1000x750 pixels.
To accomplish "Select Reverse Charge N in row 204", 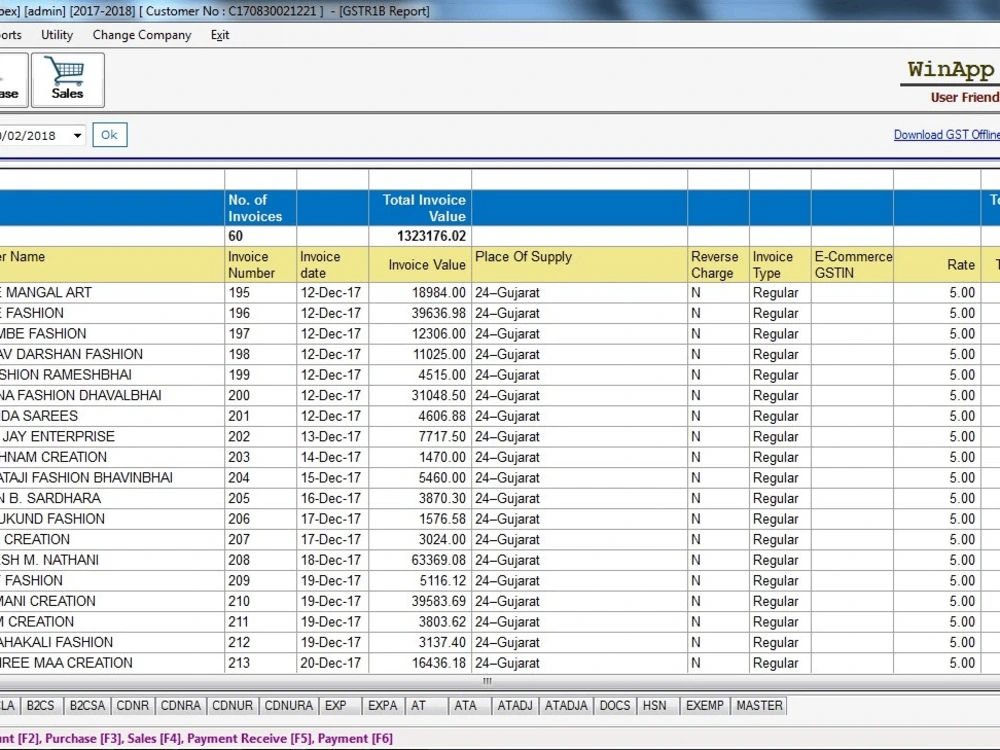I will 718,478.
